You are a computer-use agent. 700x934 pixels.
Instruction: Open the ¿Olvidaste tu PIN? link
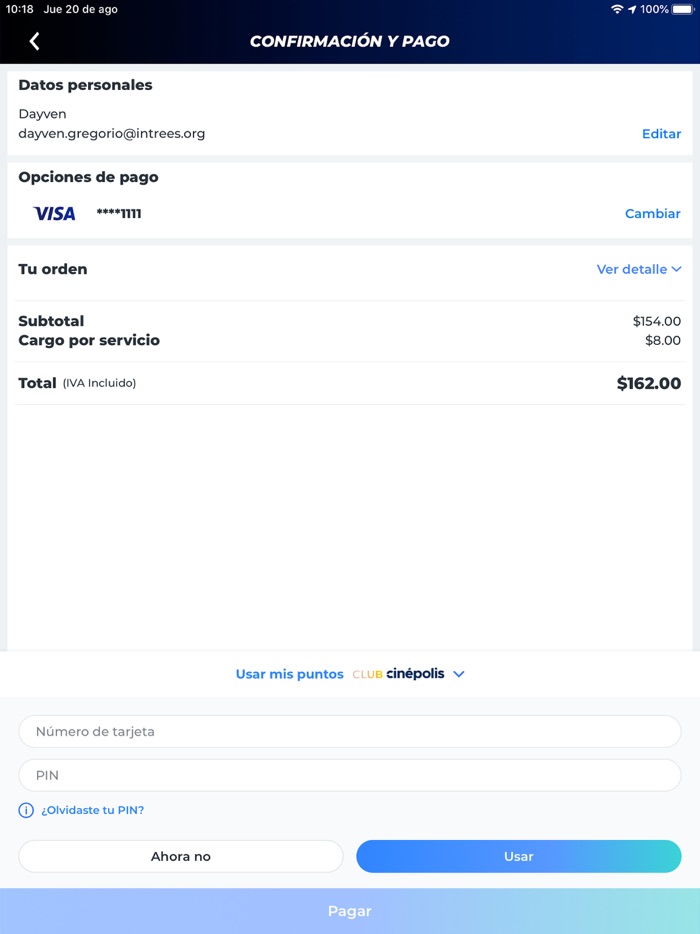coord(92,810)
